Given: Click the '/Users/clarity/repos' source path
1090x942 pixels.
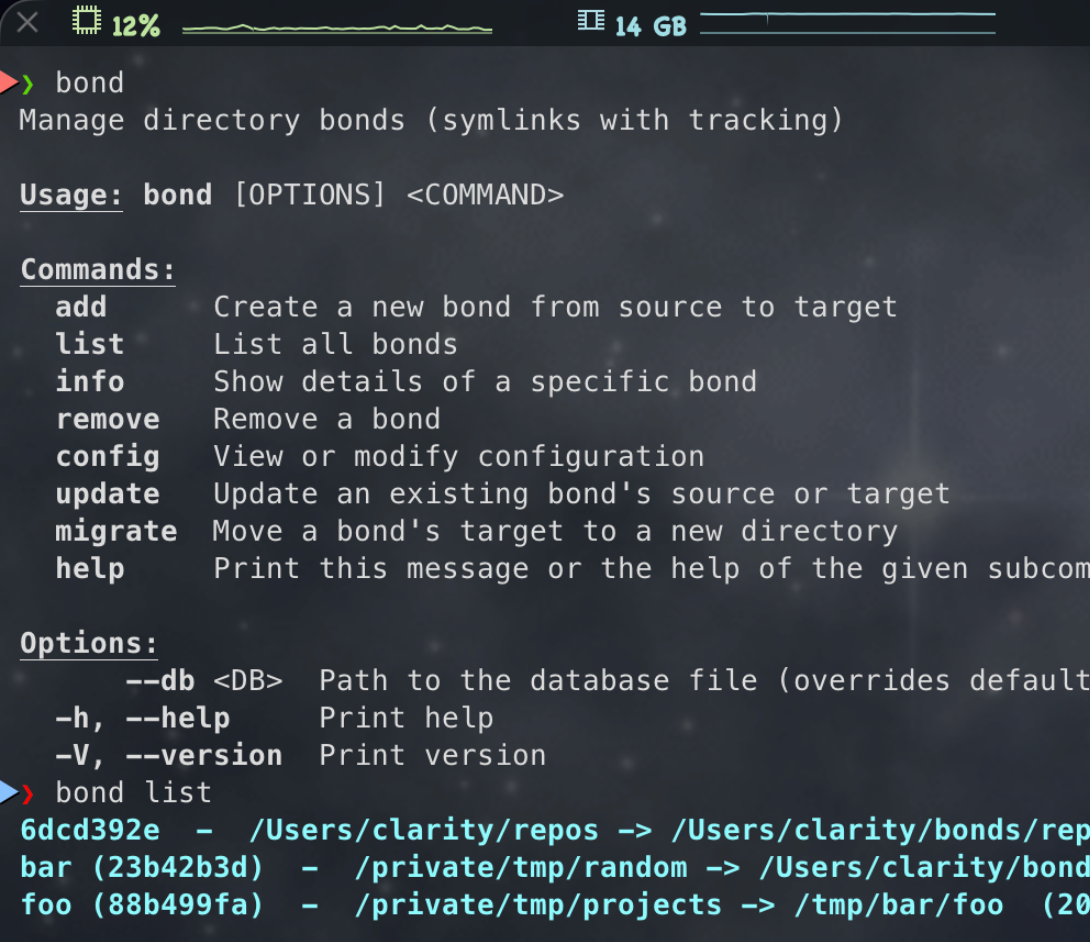Looking at the screenshot, I should pos(424,830).
